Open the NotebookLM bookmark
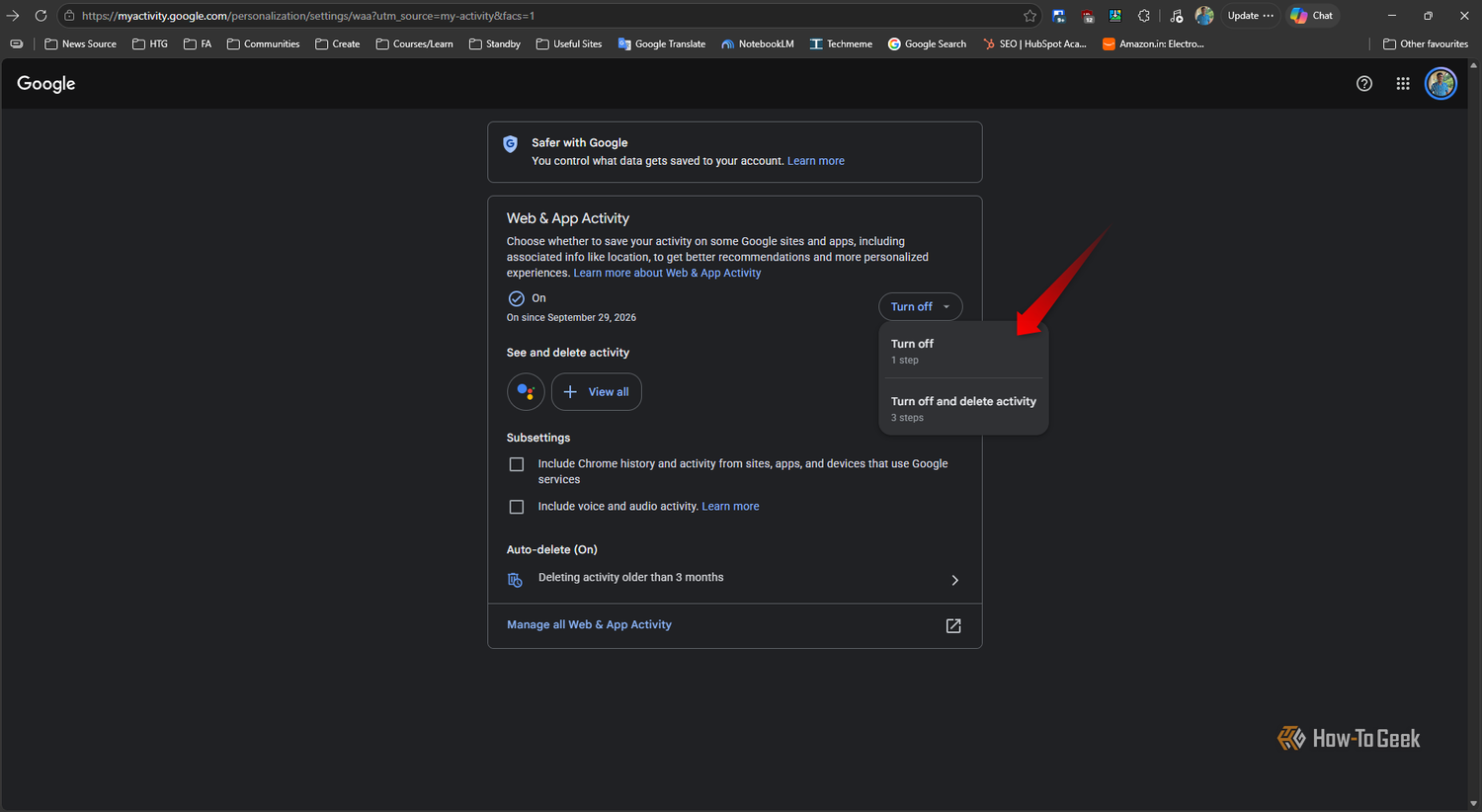 click(758, 44)
